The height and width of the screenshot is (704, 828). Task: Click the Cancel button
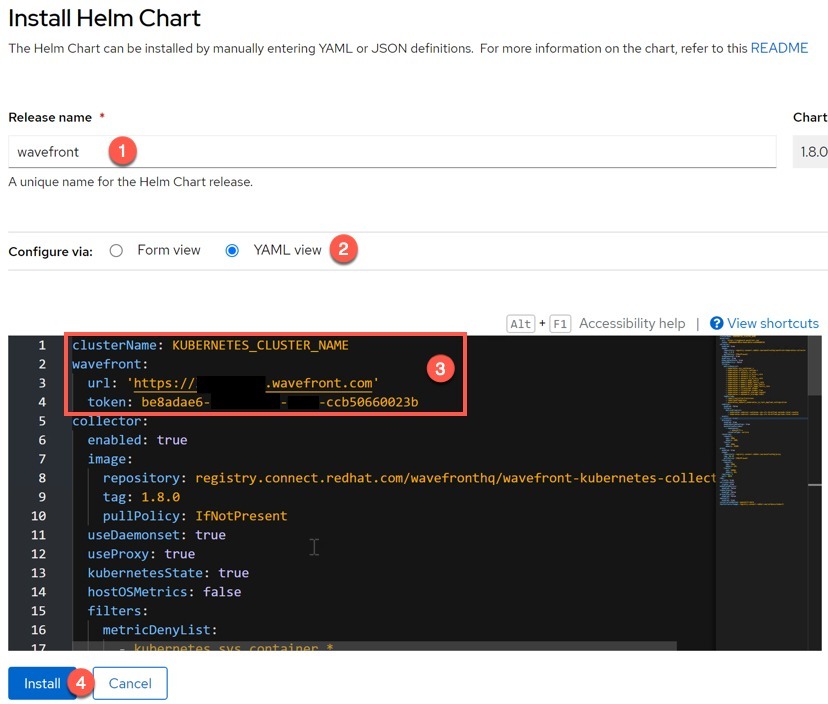pyautogui.click(x=130, y=683)
